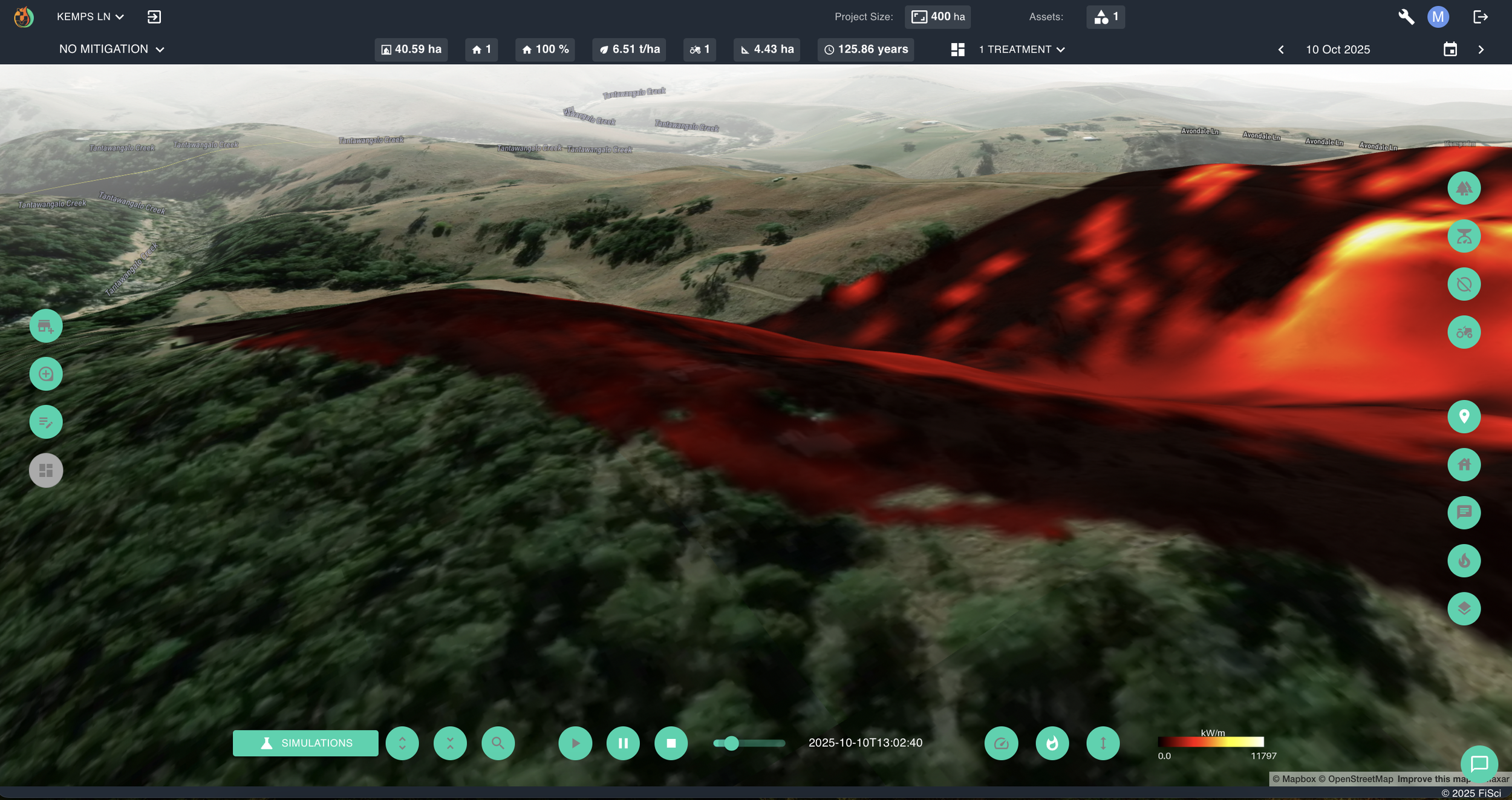Click the 10 Oct 2025 date text
This screenshot has width=1512, height=800.
pyautogui.click(x=1338, y=50)
